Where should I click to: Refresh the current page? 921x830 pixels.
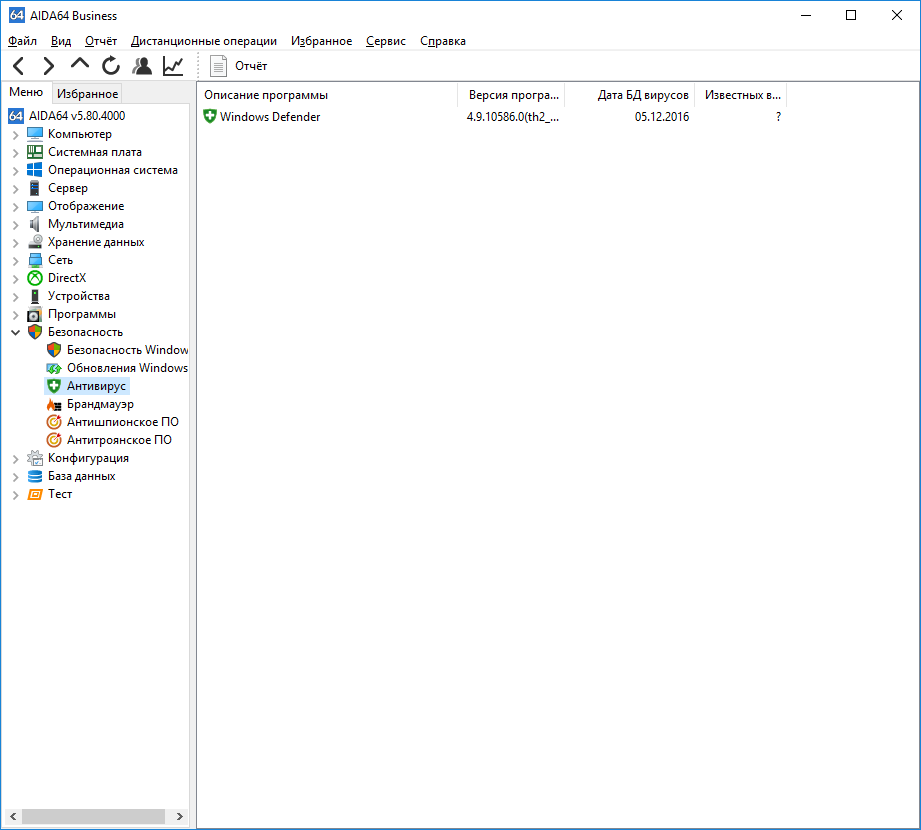[x=110, y=66]
